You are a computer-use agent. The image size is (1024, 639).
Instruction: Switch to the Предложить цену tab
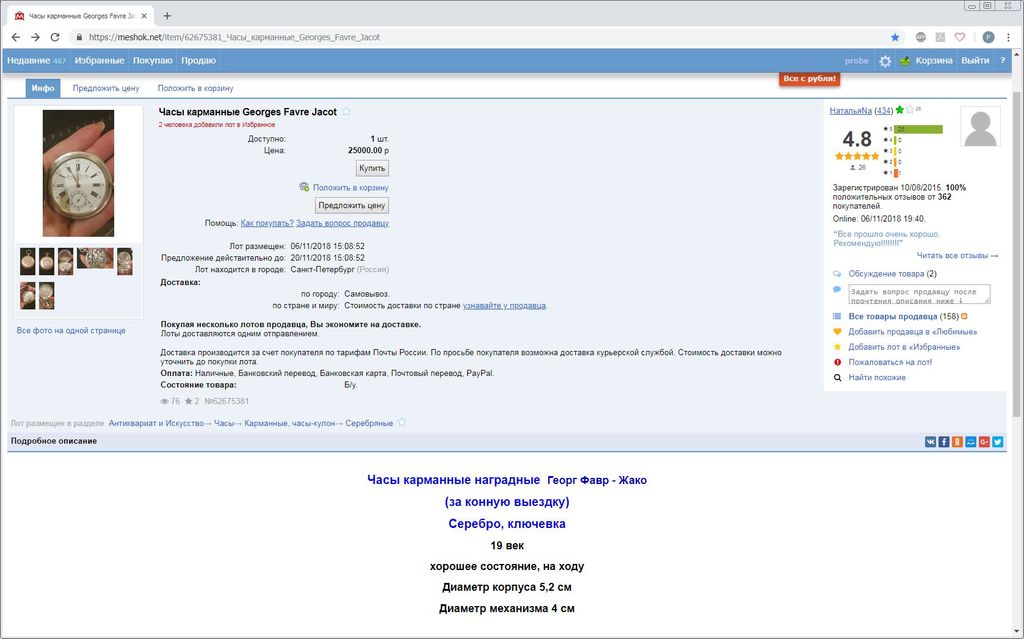[x=106, y=88]
